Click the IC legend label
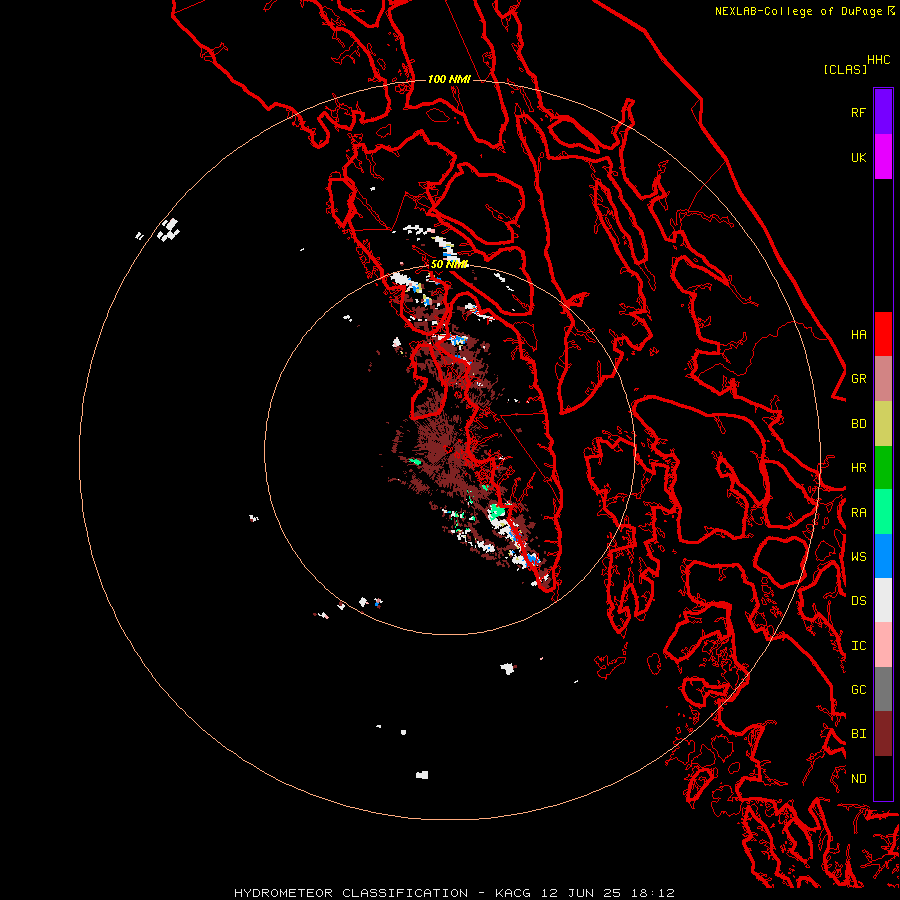 click(x=858, y=646)
